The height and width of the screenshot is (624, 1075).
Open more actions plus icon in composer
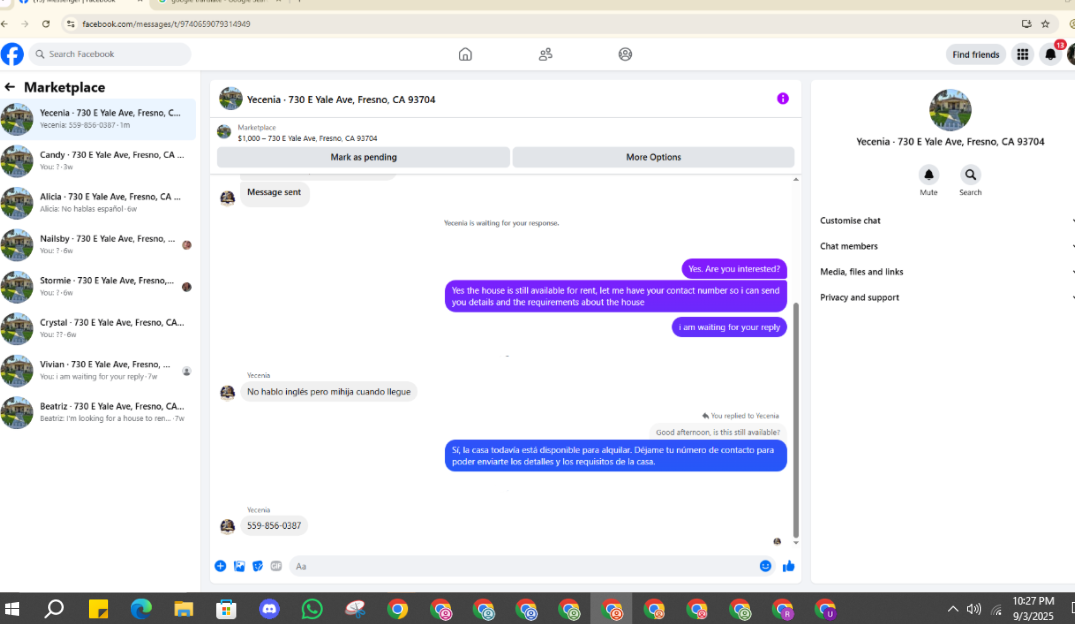tap(220, 566)
